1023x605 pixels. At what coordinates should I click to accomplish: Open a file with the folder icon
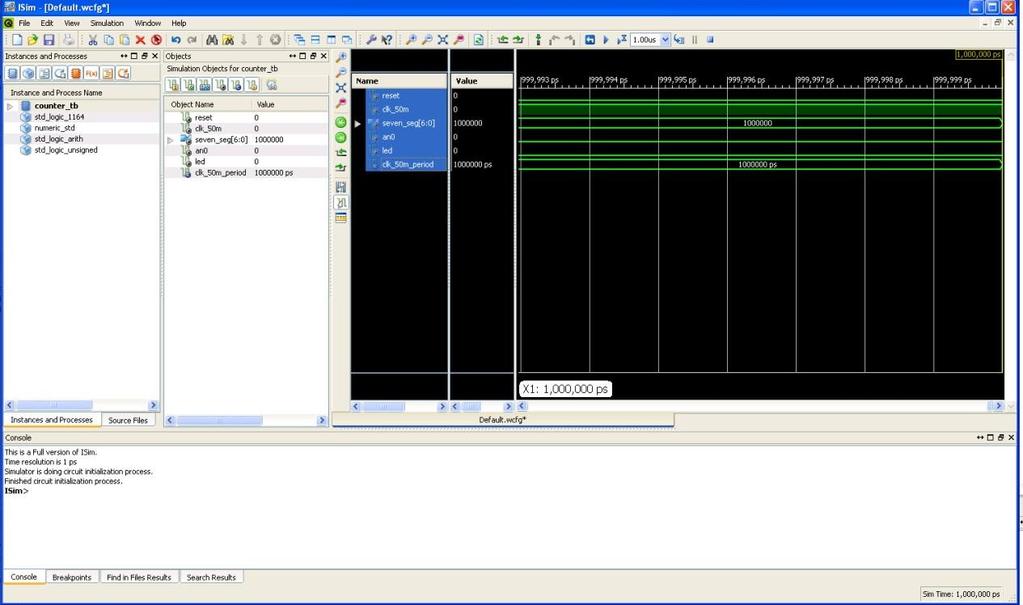point(33,40)
